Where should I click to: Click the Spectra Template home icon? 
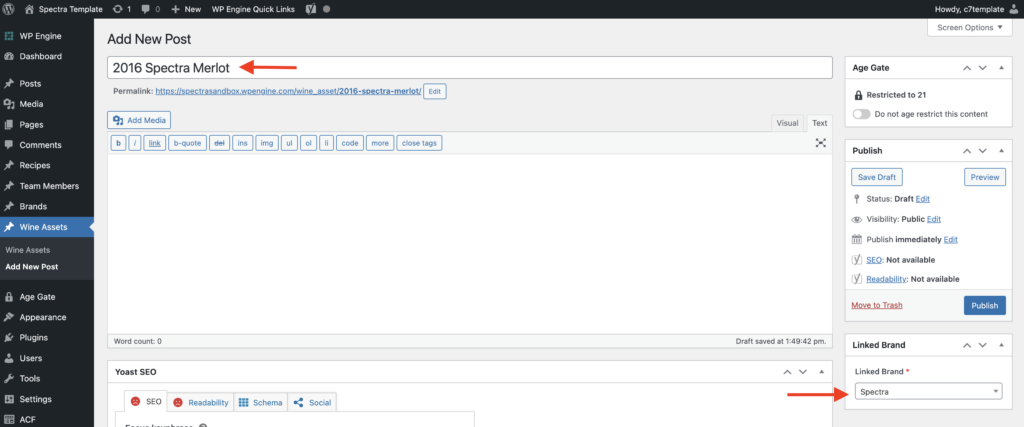[x=29, y=9]
